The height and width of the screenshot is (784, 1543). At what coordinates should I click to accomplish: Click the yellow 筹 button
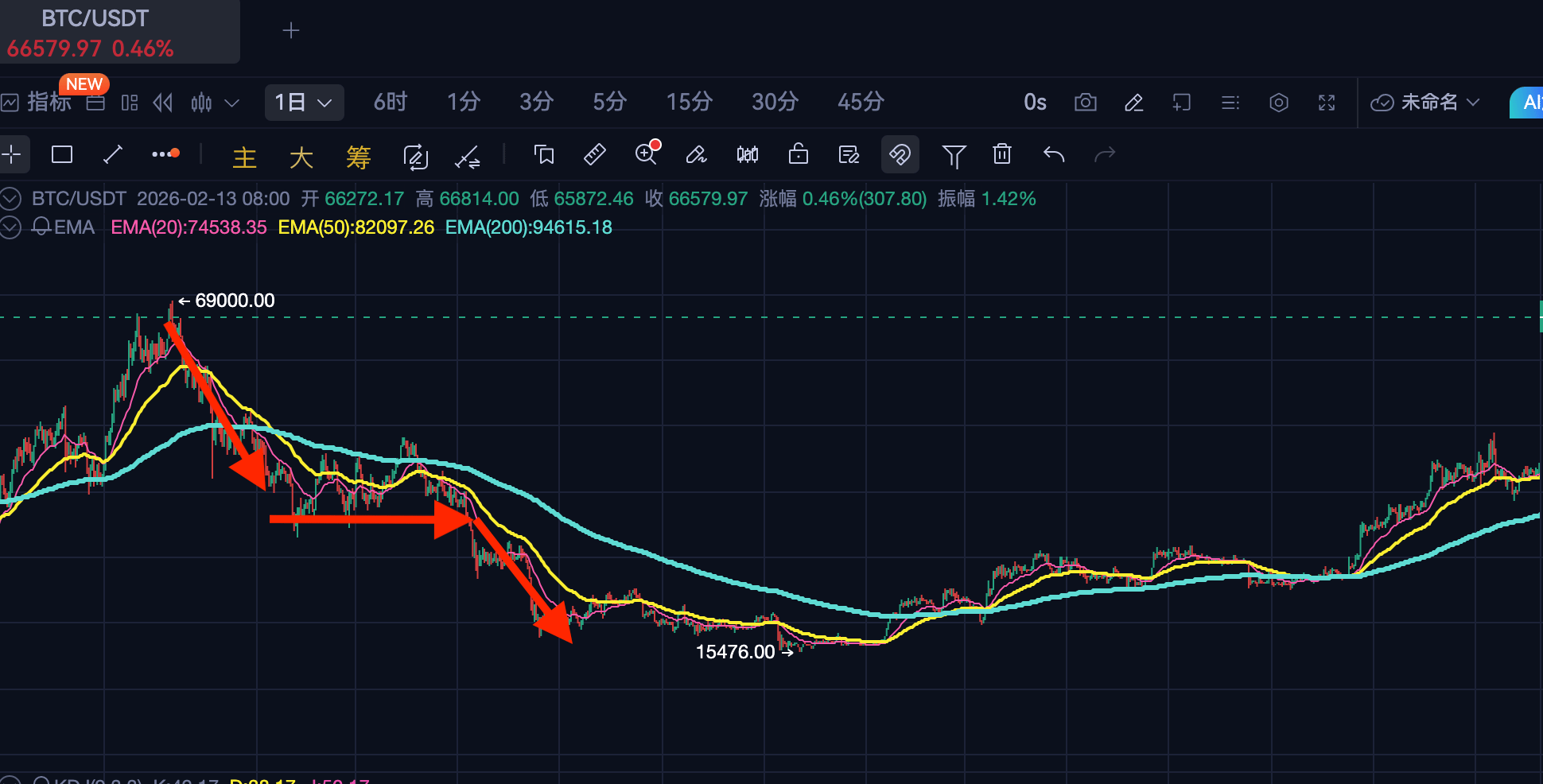tap(359, 157)
